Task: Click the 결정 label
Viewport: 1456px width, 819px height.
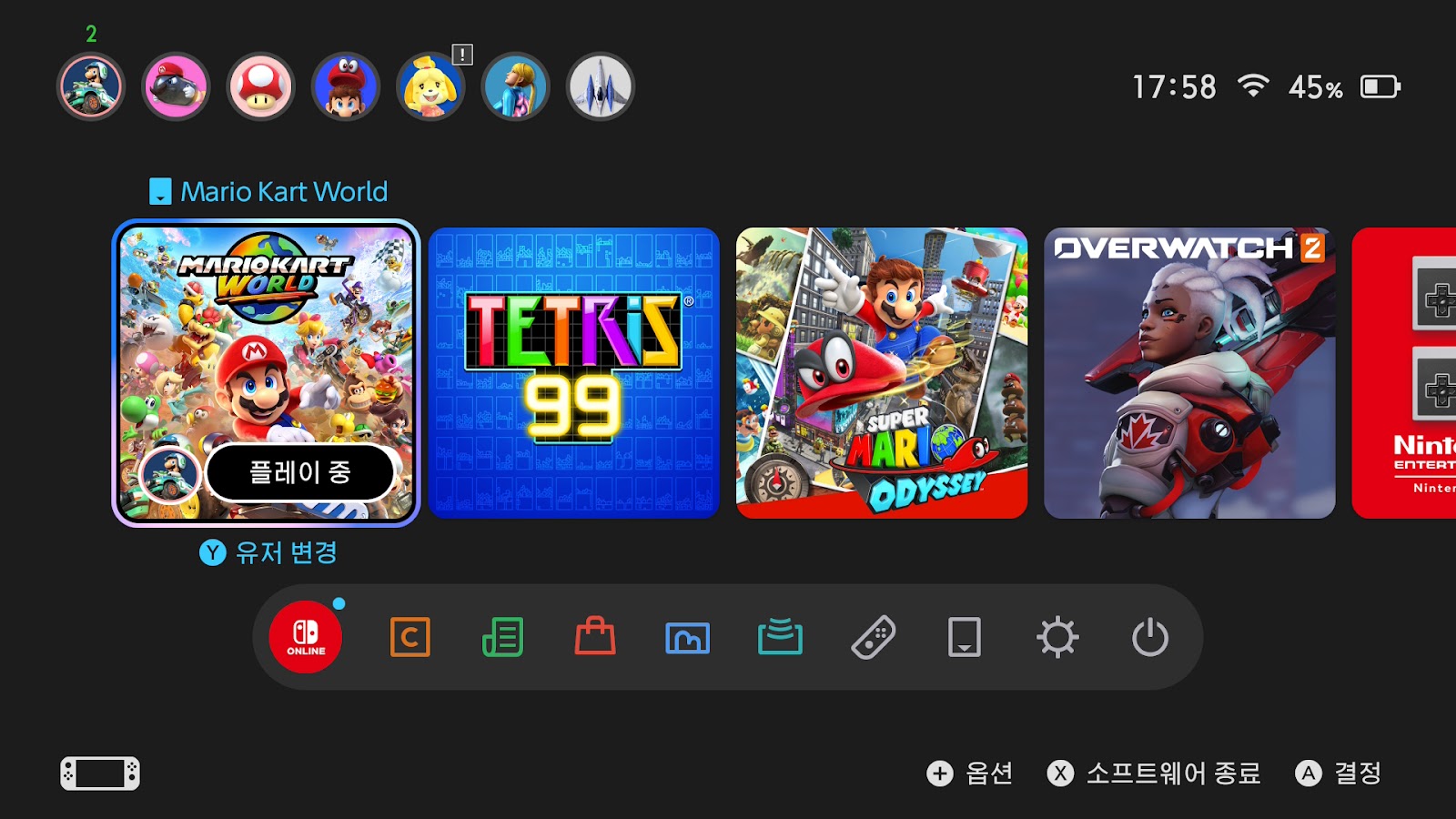Action: pos(1358,773)
